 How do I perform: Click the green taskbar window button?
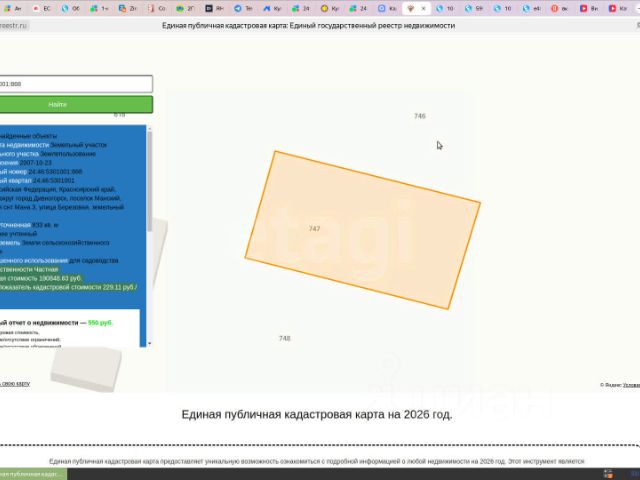[x=33, y=474]
